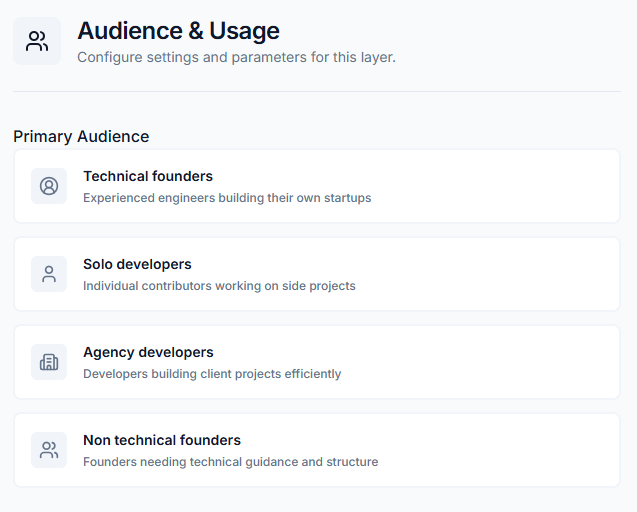
Task: Click the "Technical founders" title text
Action: [148, 176]
